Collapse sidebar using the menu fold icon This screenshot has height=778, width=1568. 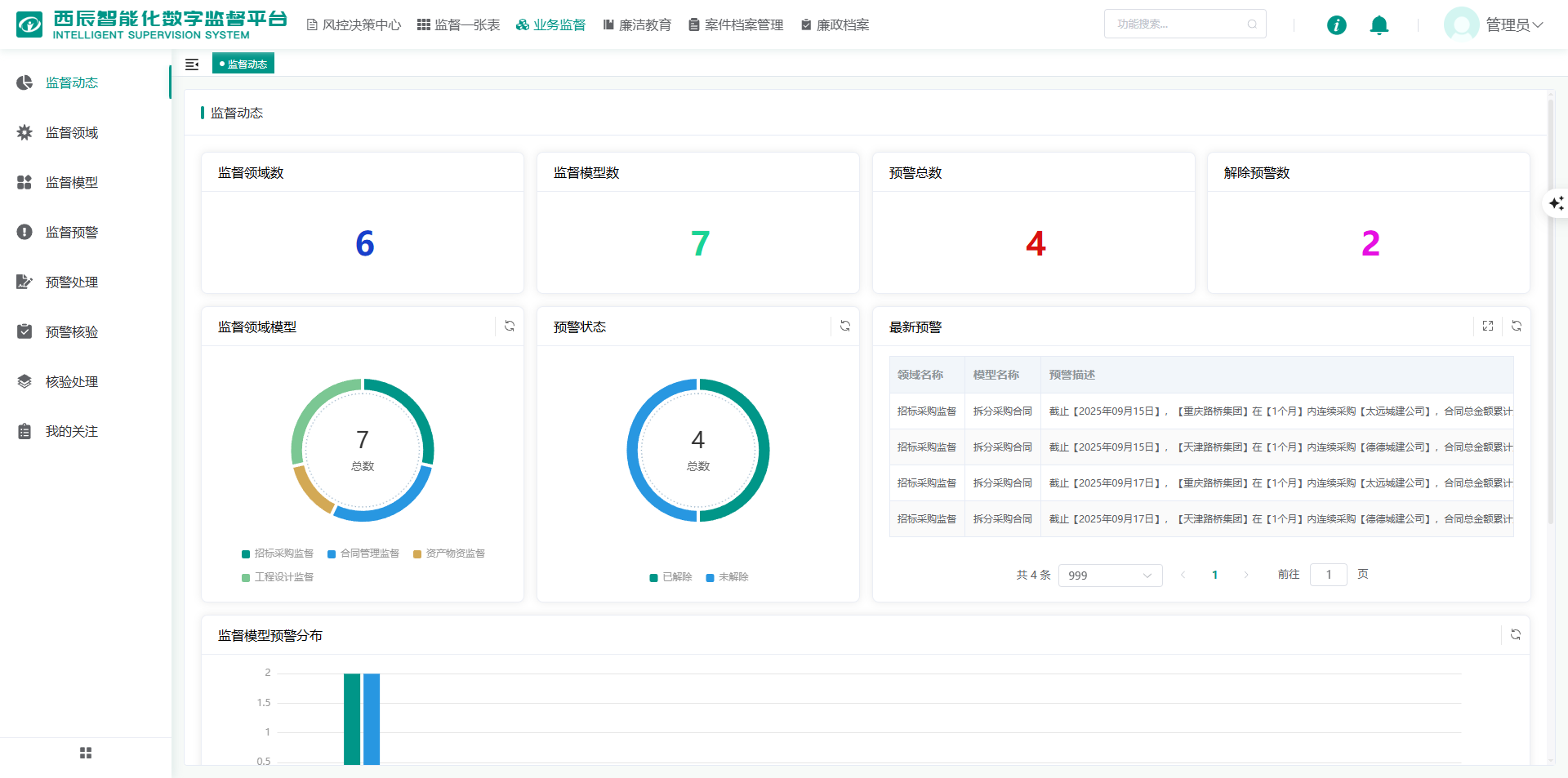click(x=192, y=64)
